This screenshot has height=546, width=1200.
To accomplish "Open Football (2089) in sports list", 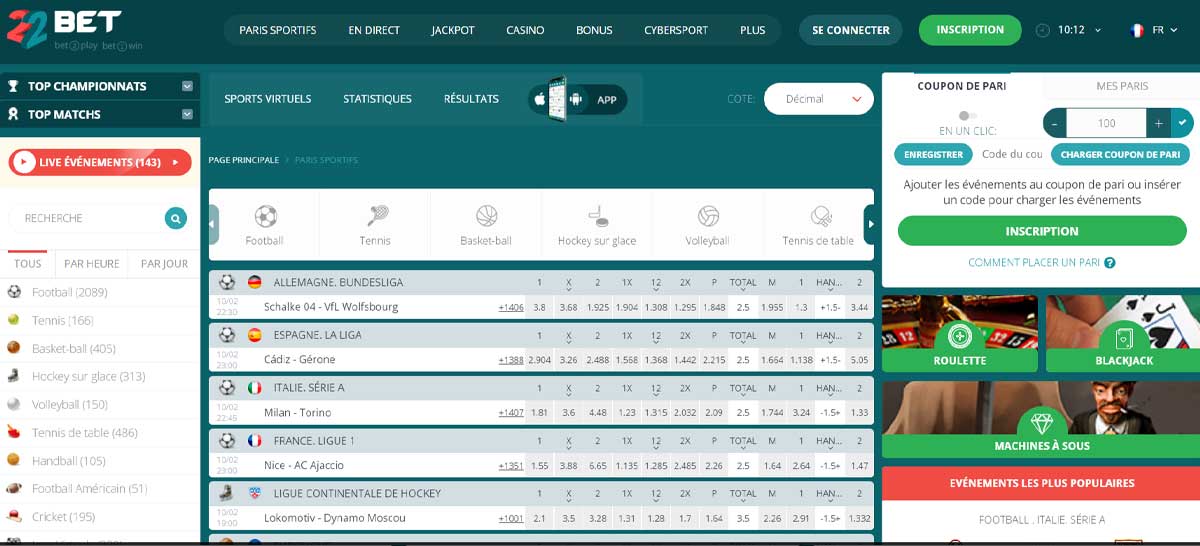I will [69, 292].
